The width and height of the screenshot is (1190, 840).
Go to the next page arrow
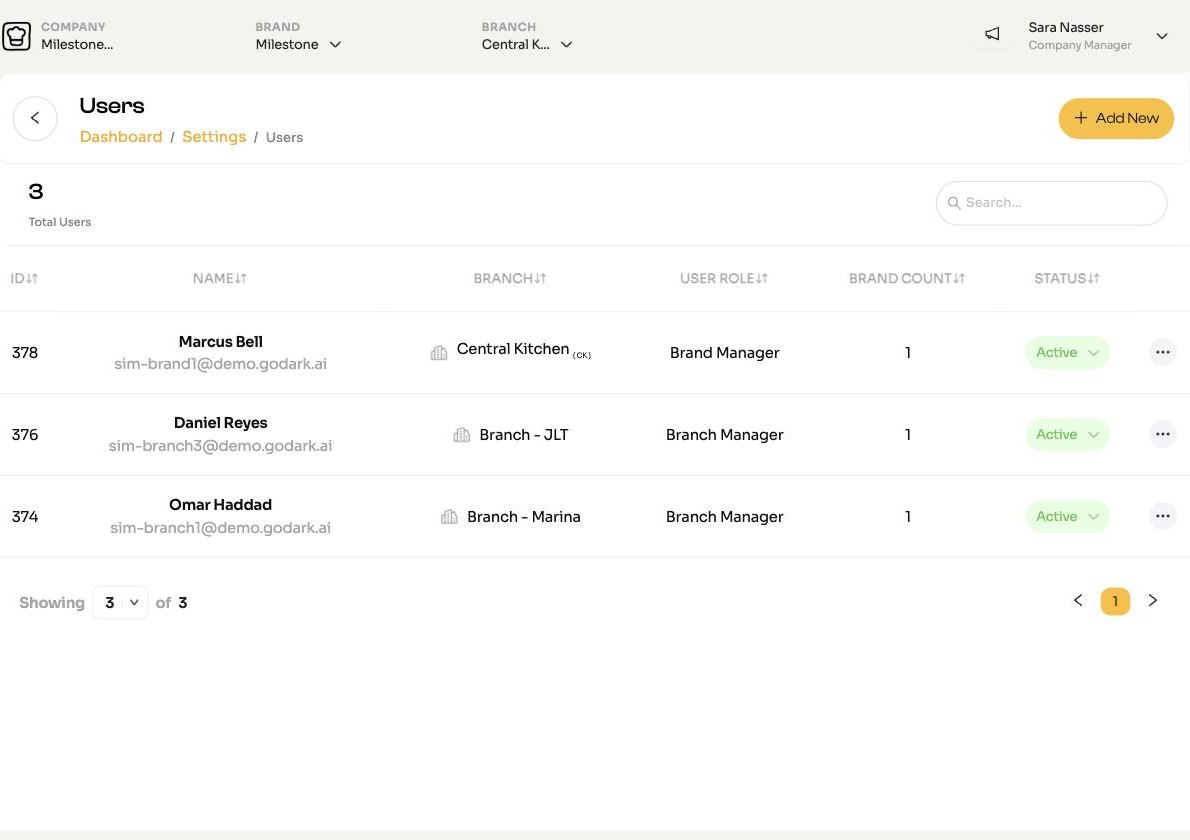click(x=1152, y=600)
